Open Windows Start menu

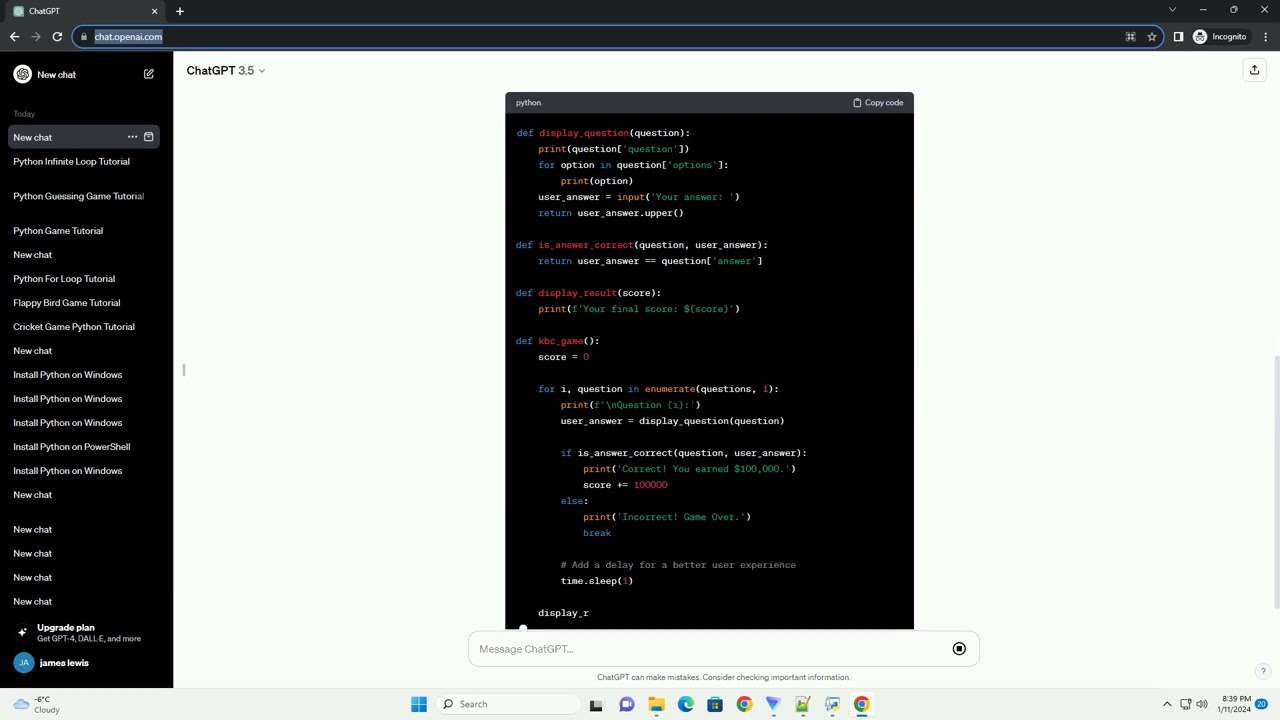[419, 704]
